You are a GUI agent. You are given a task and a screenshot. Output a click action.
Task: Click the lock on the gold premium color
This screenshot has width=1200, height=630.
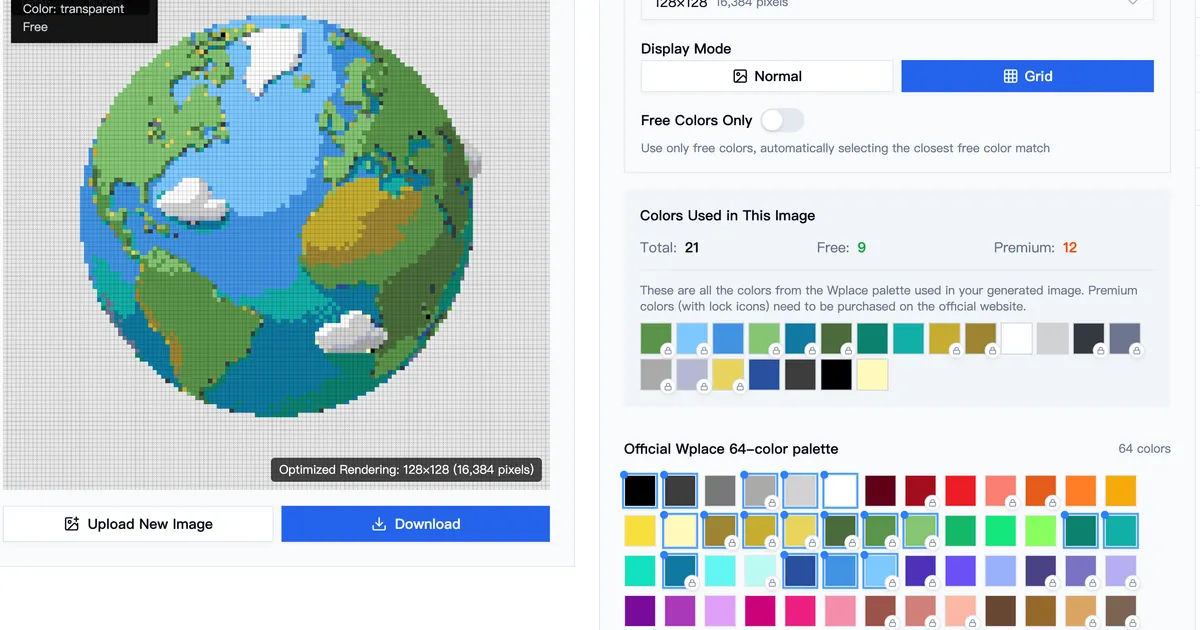(x=956, y=350)
